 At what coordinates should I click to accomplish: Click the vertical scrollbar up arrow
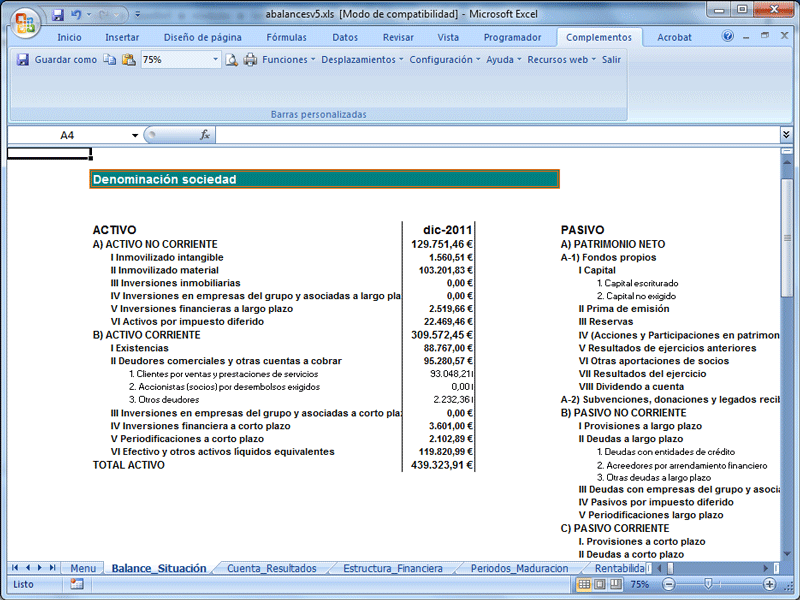[786, 162]
